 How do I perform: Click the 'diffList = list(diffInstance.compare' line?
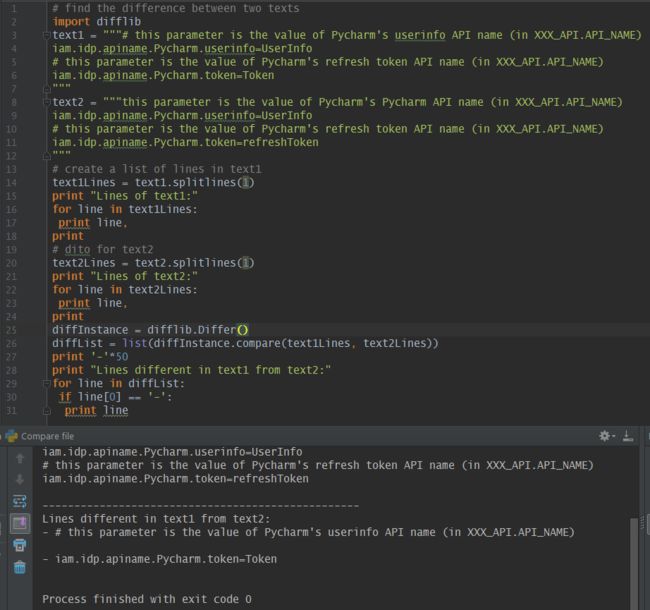coord(245,343)
